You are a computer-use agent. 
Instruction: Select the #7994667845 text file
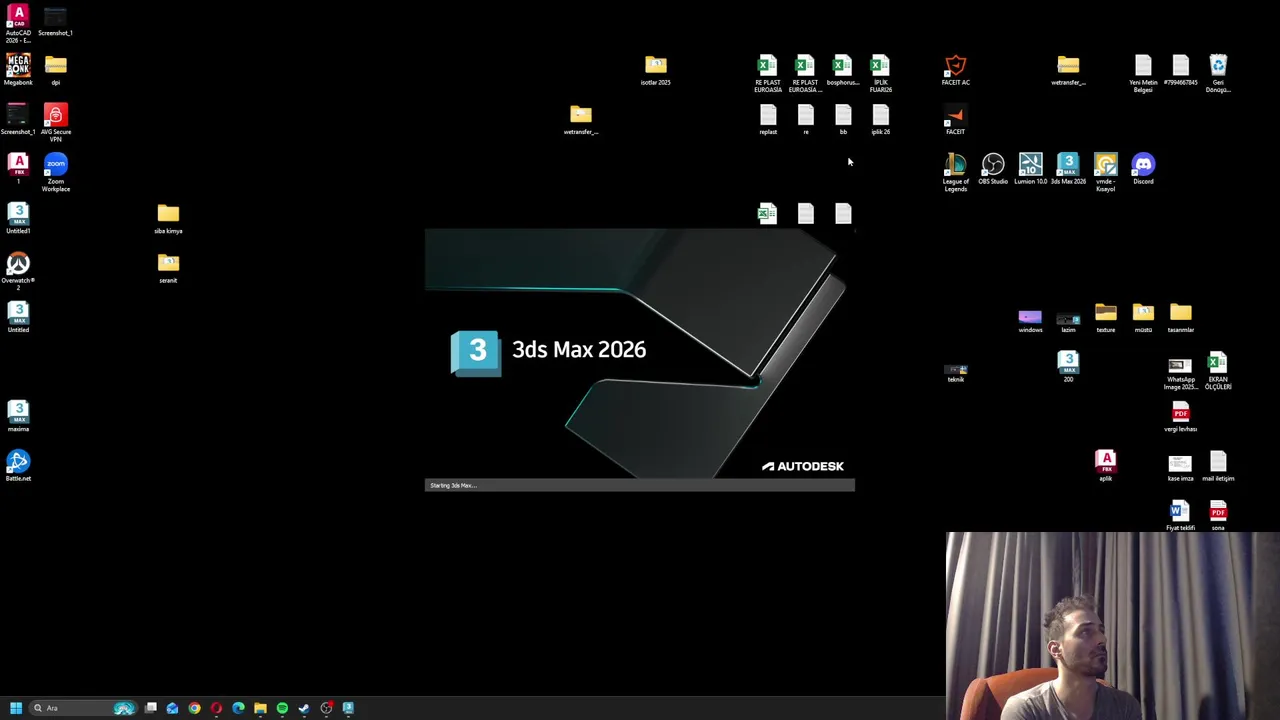tap(1181, 70)
